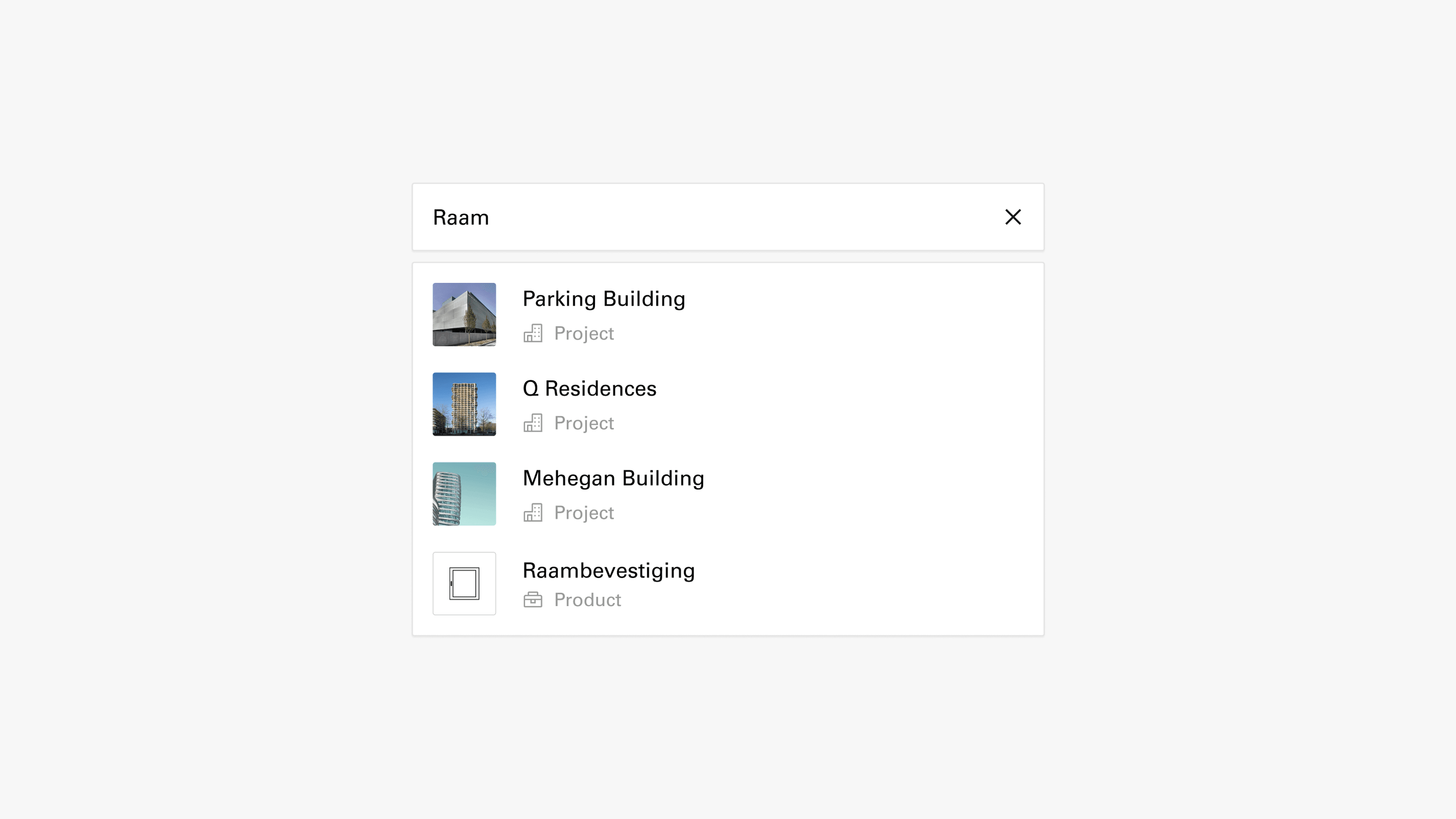Click the Project label under Parking Building
1456x819 pixels.
pyautogui.click(x=584, y=333)
